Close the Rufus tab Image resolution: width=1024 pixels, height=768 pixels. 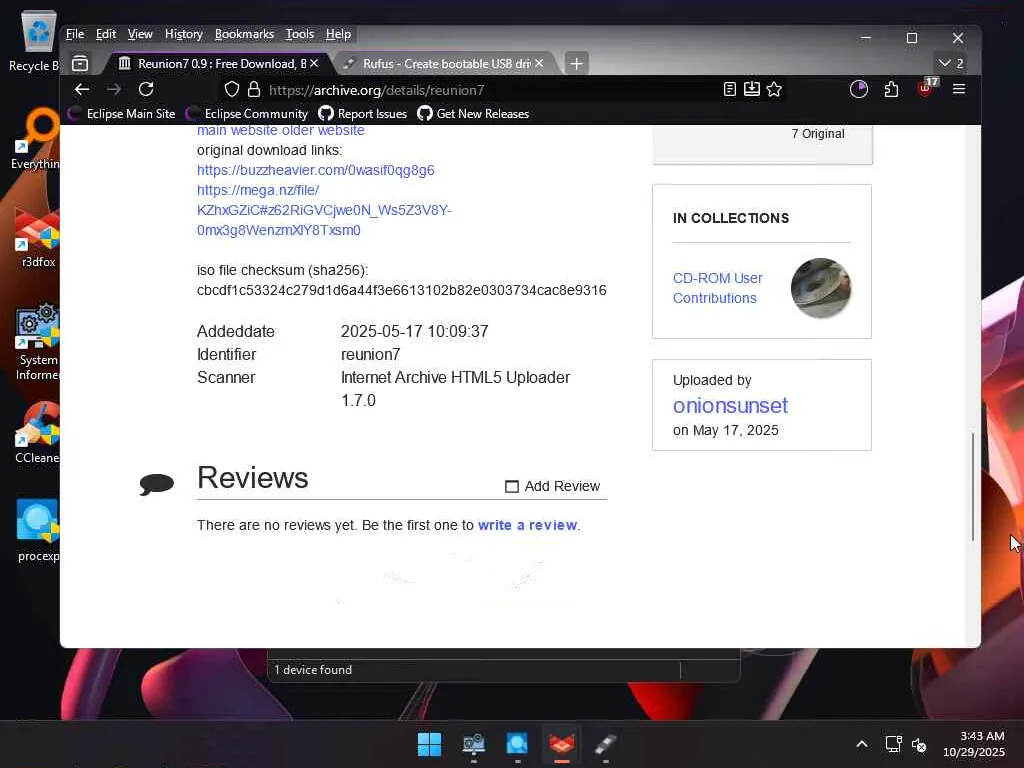539,63
